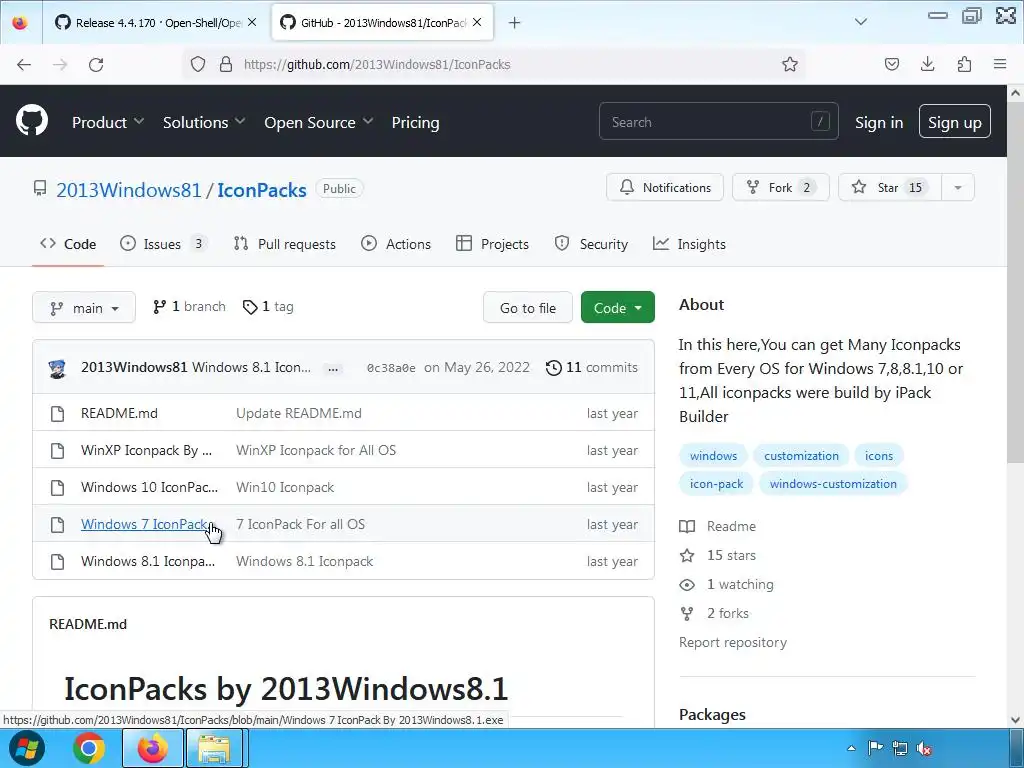This screenshot has height=768, width=1024.
Task: Open the 2013Windows81 owner profile link
Action: tap(129, 190)
